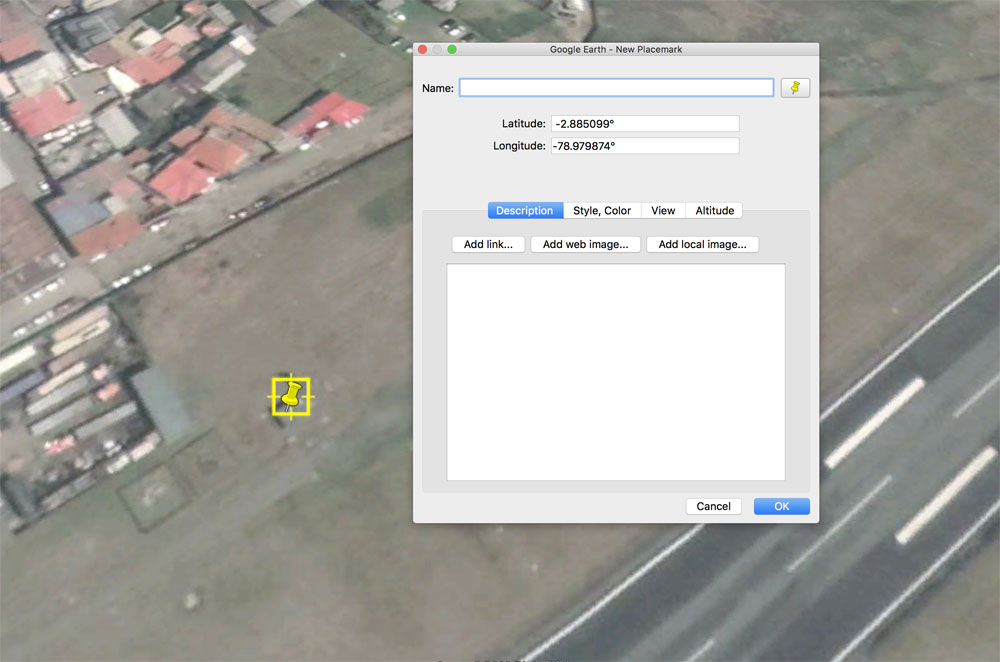Click the Add web image... button

pos(585,244)
